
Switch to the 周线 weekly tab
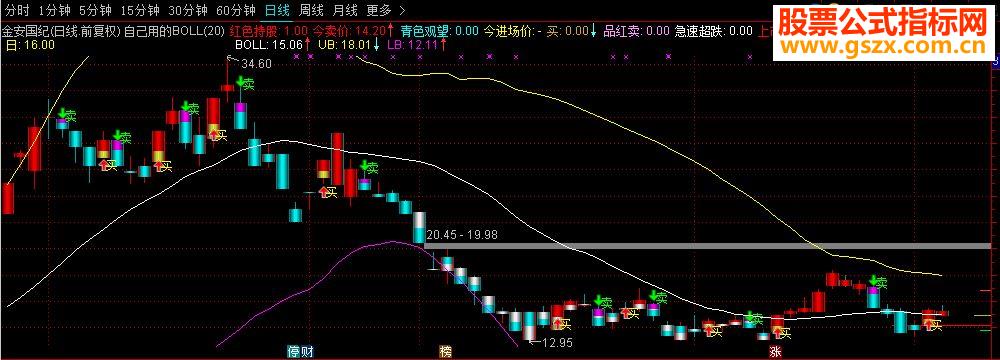click(312, 10)
